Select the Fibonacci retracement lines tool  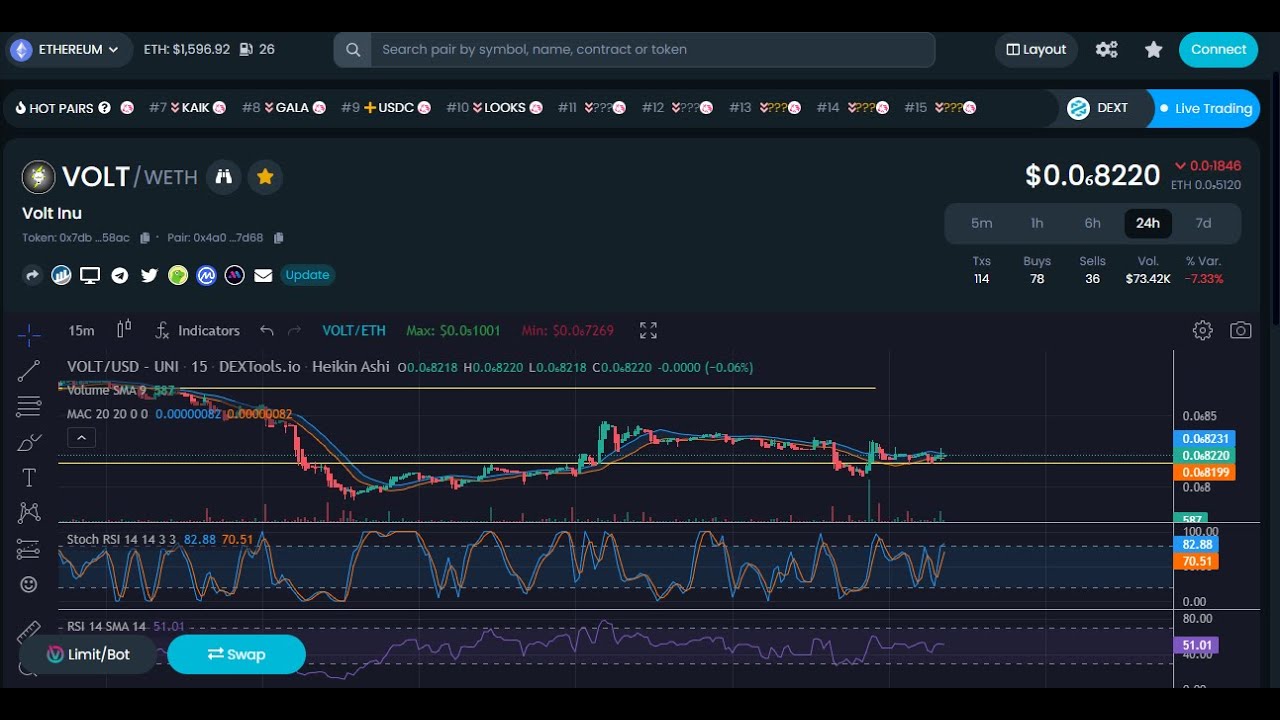point(29,406)
